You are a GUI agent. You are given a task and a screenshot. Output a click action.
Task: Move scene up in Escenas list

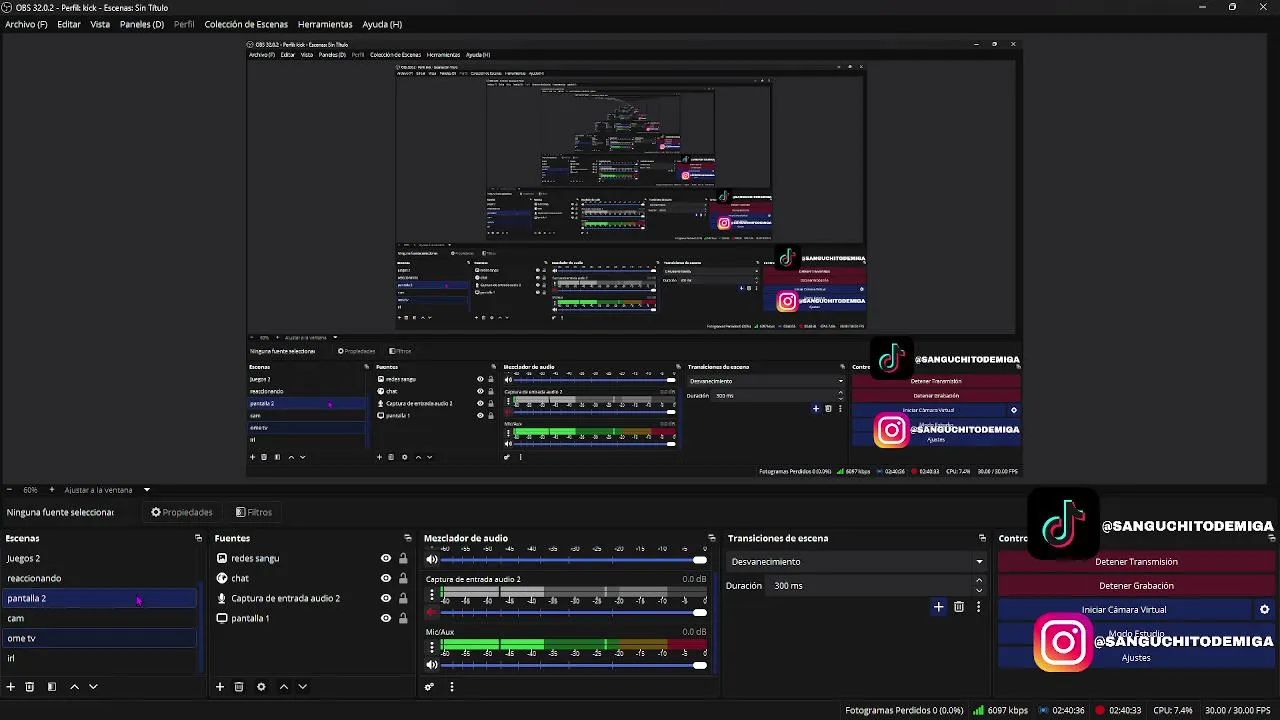click(74, 687)
